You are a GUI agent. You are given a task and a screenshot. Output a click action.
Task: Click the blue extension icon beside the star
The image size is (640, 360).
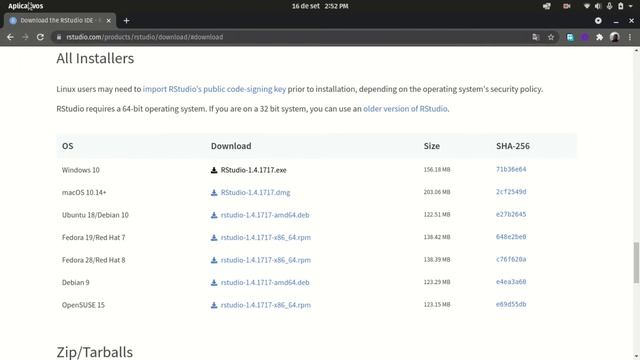(x=570, y=37)
